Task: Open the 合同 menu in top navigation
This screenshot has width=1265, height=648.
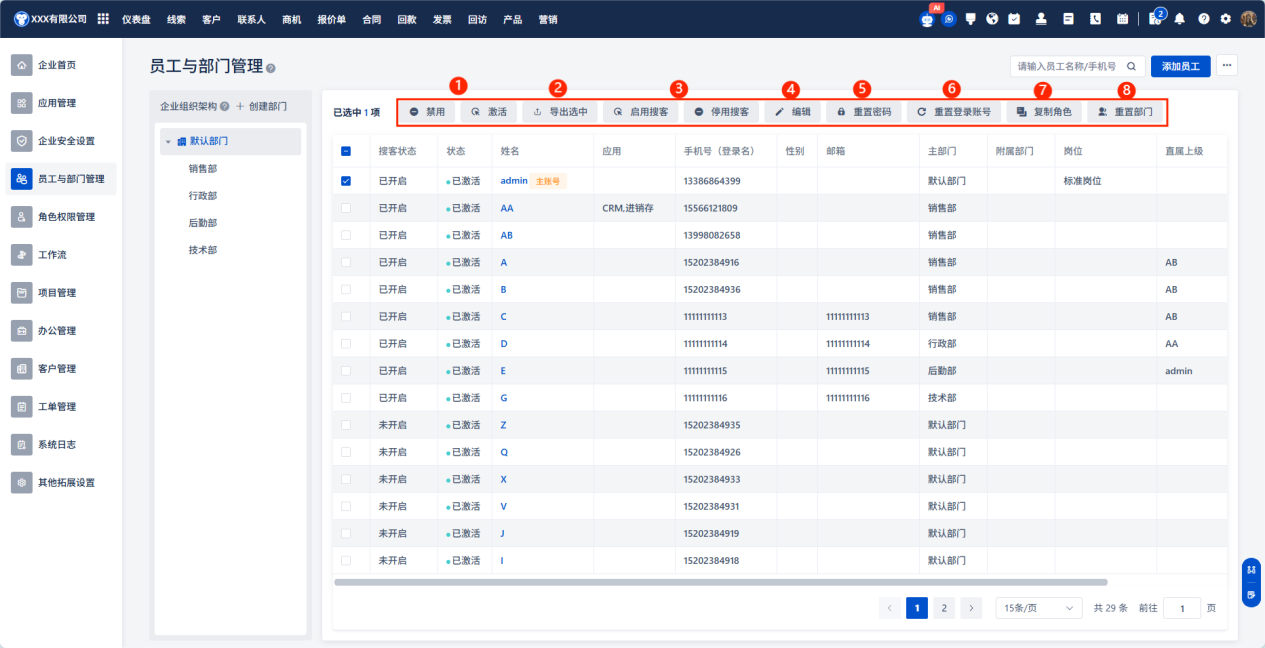Action: 371,19
